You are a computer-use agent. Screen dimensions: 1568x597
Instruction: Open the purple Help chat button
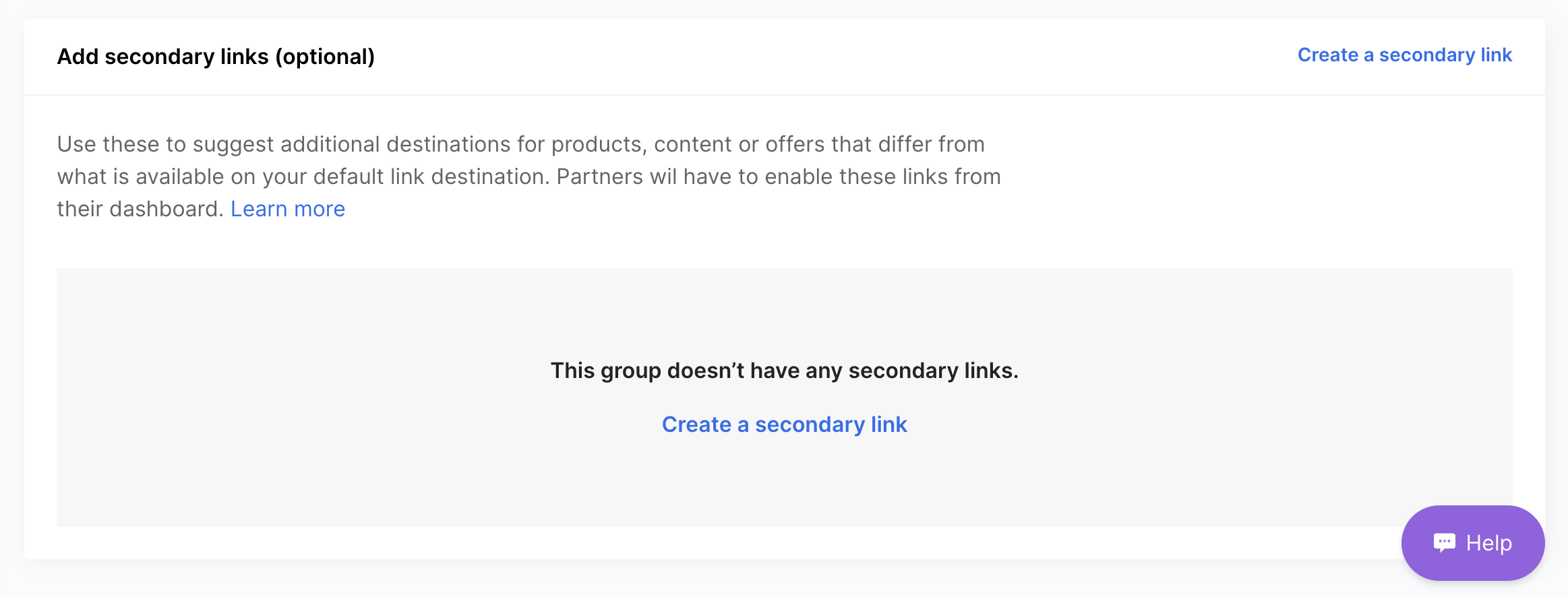(1473, 543)
